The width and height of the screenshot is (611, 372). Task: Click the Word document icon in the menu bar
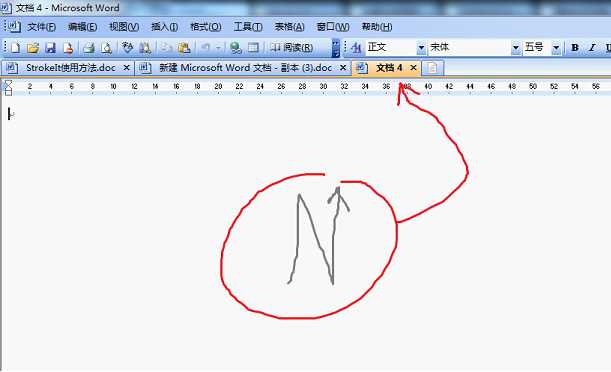click(x=14, y=26)
